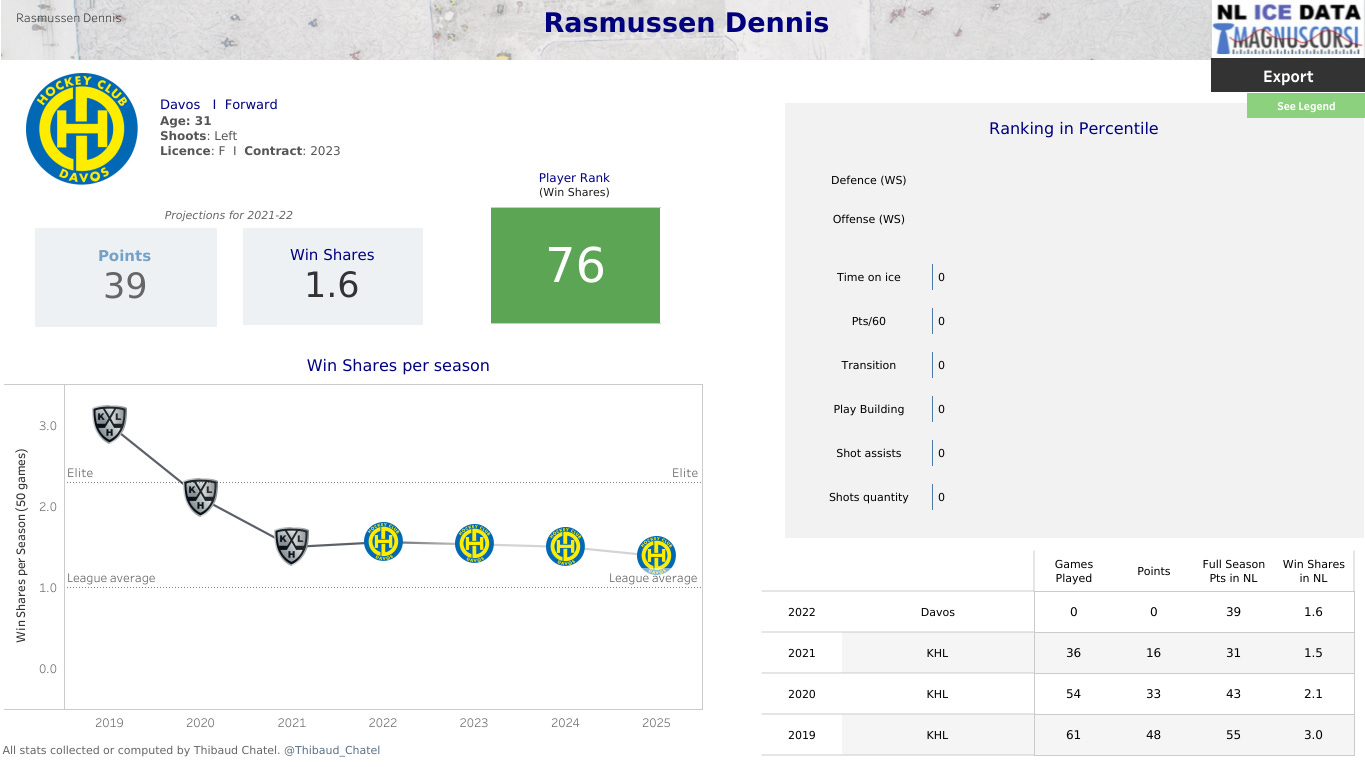
Task: Click the @Thibaud_Chatel credit handle
Action: (x=332, y=750)
